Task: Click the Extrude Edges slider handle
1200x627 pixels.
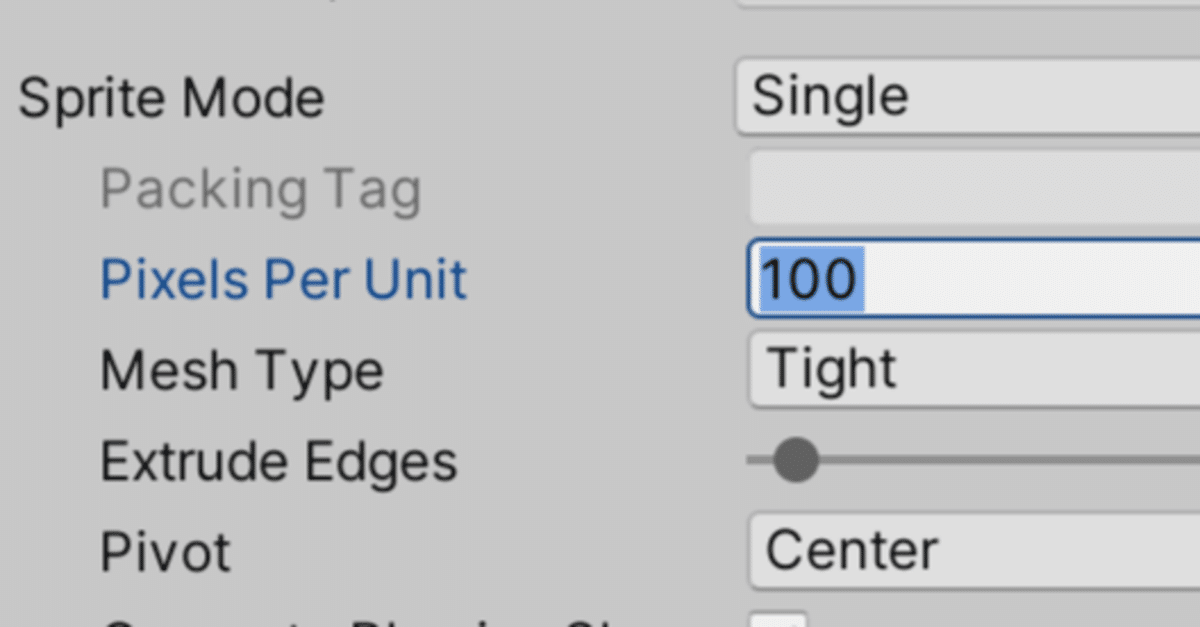Action: [x=795, y=461]
